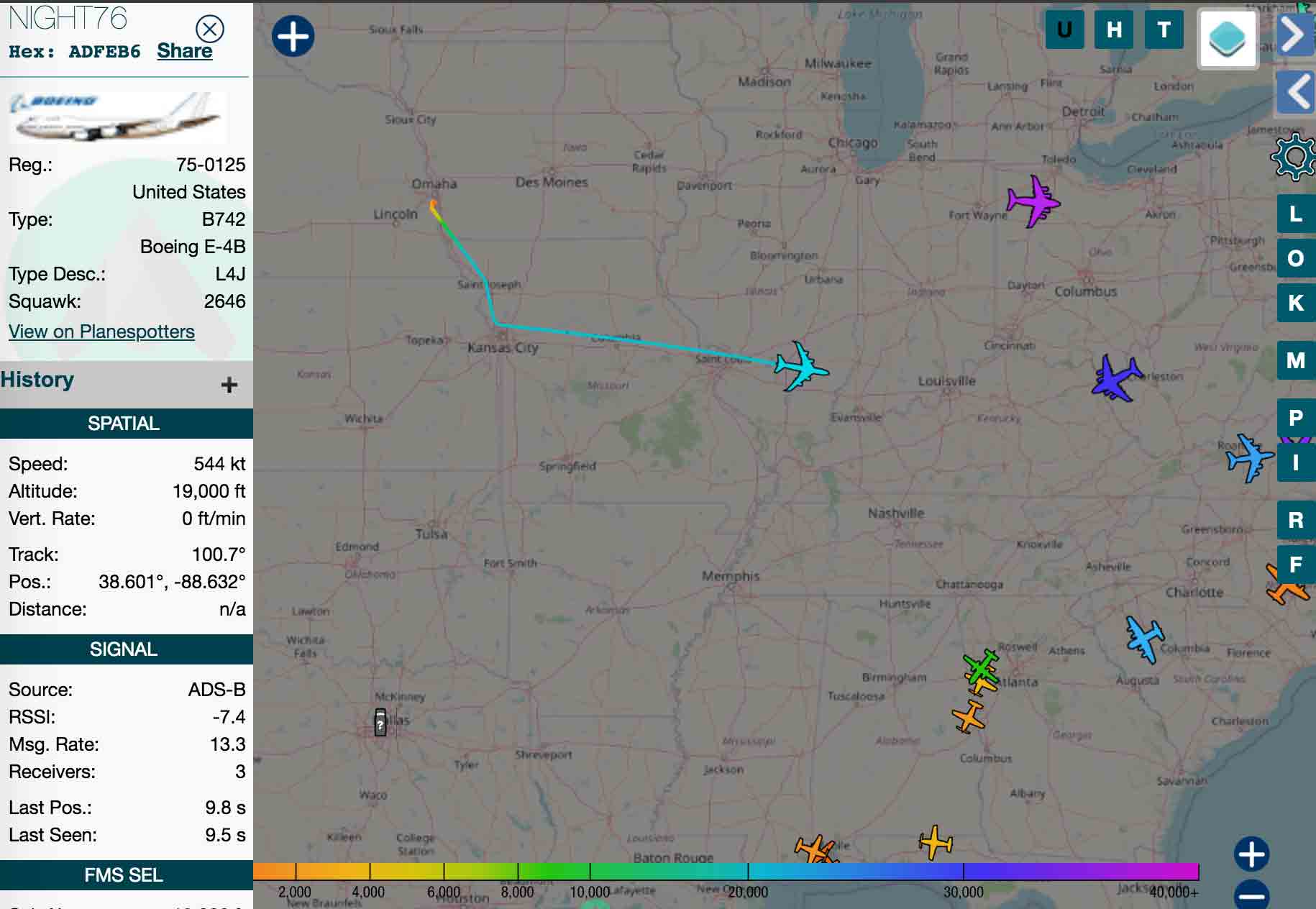Viewport: 1316px width, 909px height.
Task: Click the unknown marker icon near Dallas
Action: pos(380,722)
